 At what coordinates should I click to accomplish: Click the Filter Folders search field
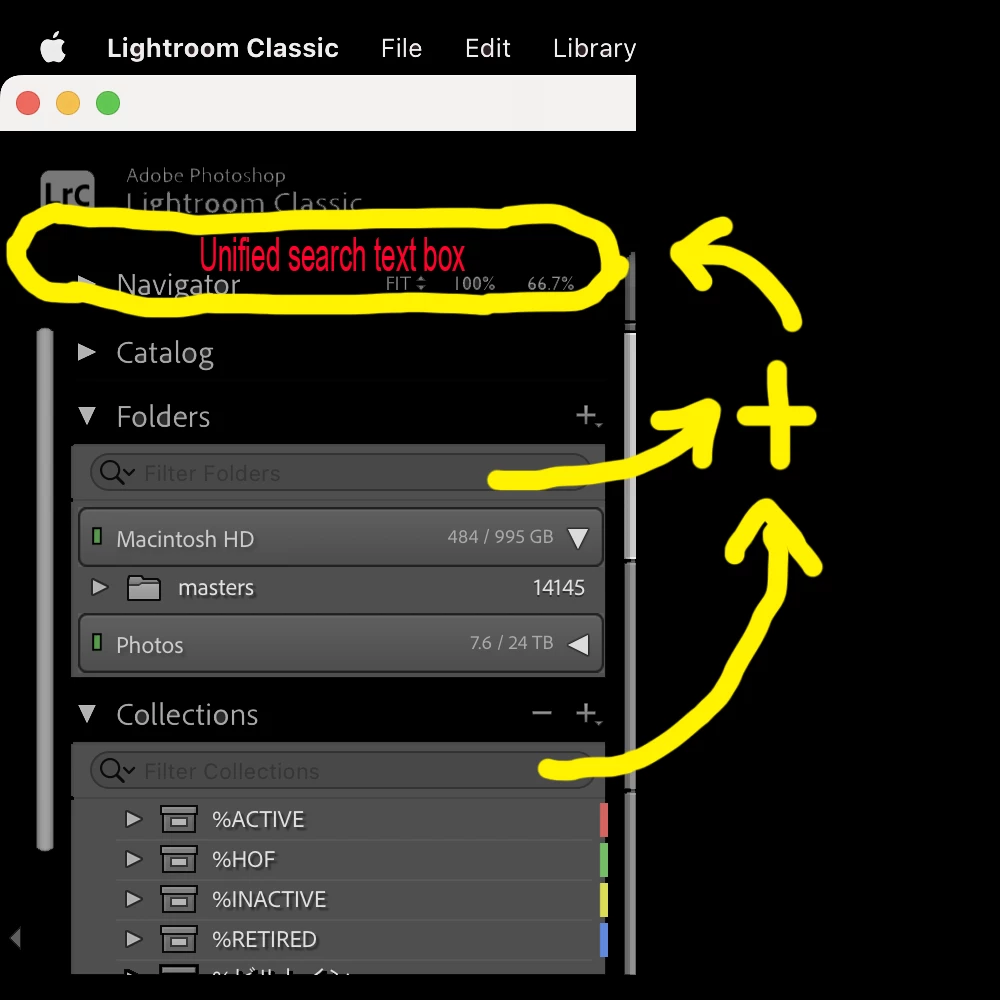(341, 473)
